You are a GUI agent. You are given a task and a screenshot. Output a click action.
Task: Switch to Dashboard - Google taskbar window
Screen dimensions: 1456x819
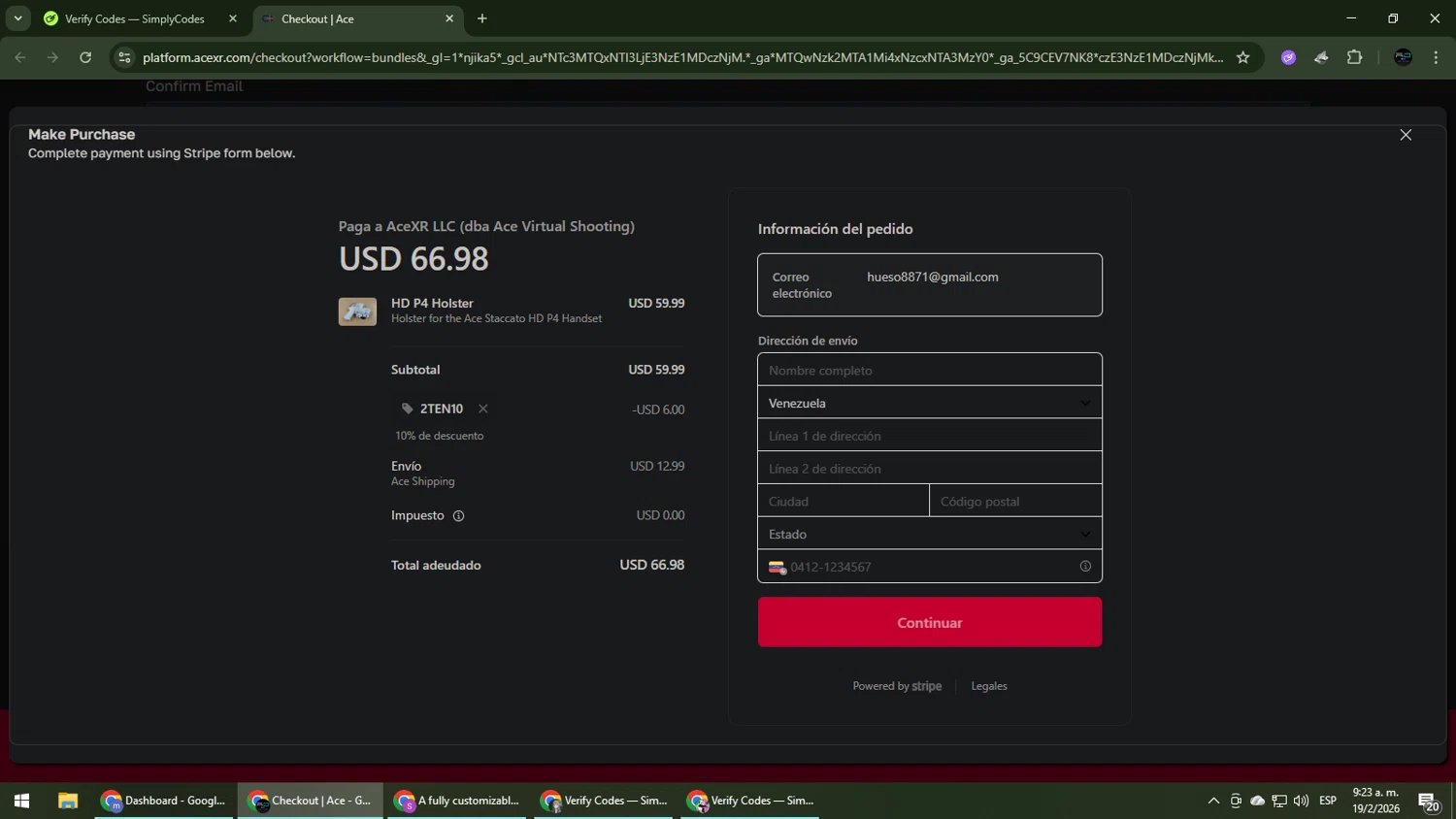click(x=164, y=801)
